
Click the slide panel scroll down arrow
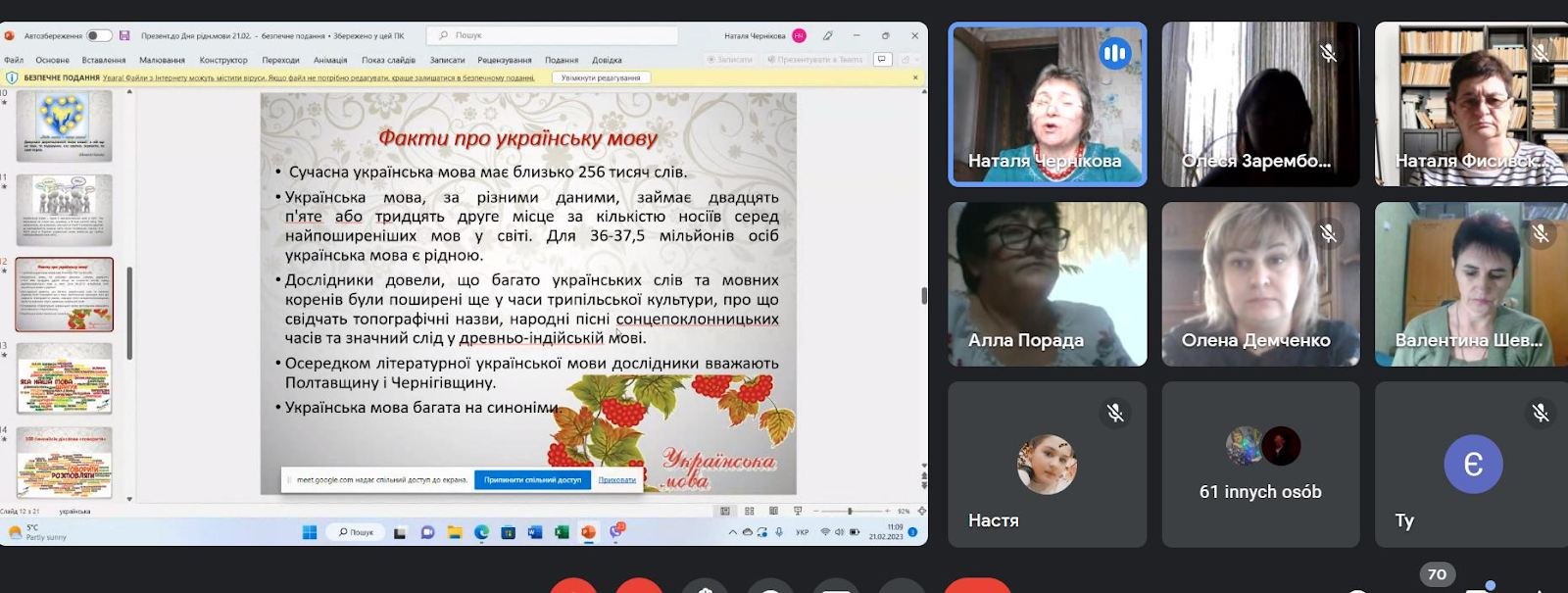click(x=129, y=499)
